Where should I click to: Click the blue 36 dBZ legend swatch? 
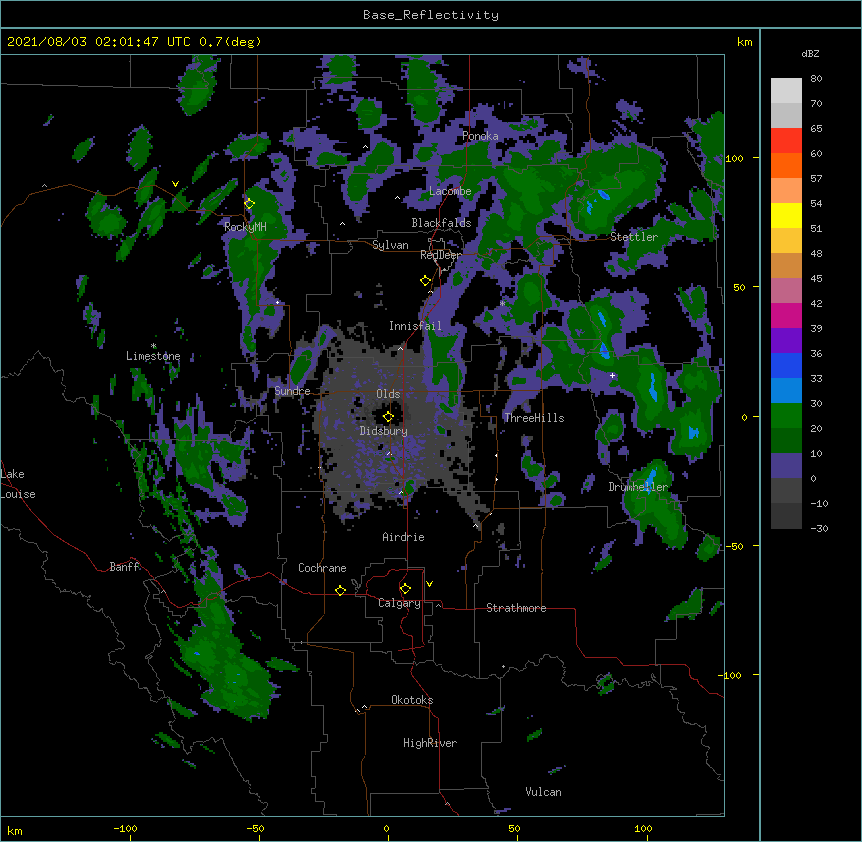(786, 365)
